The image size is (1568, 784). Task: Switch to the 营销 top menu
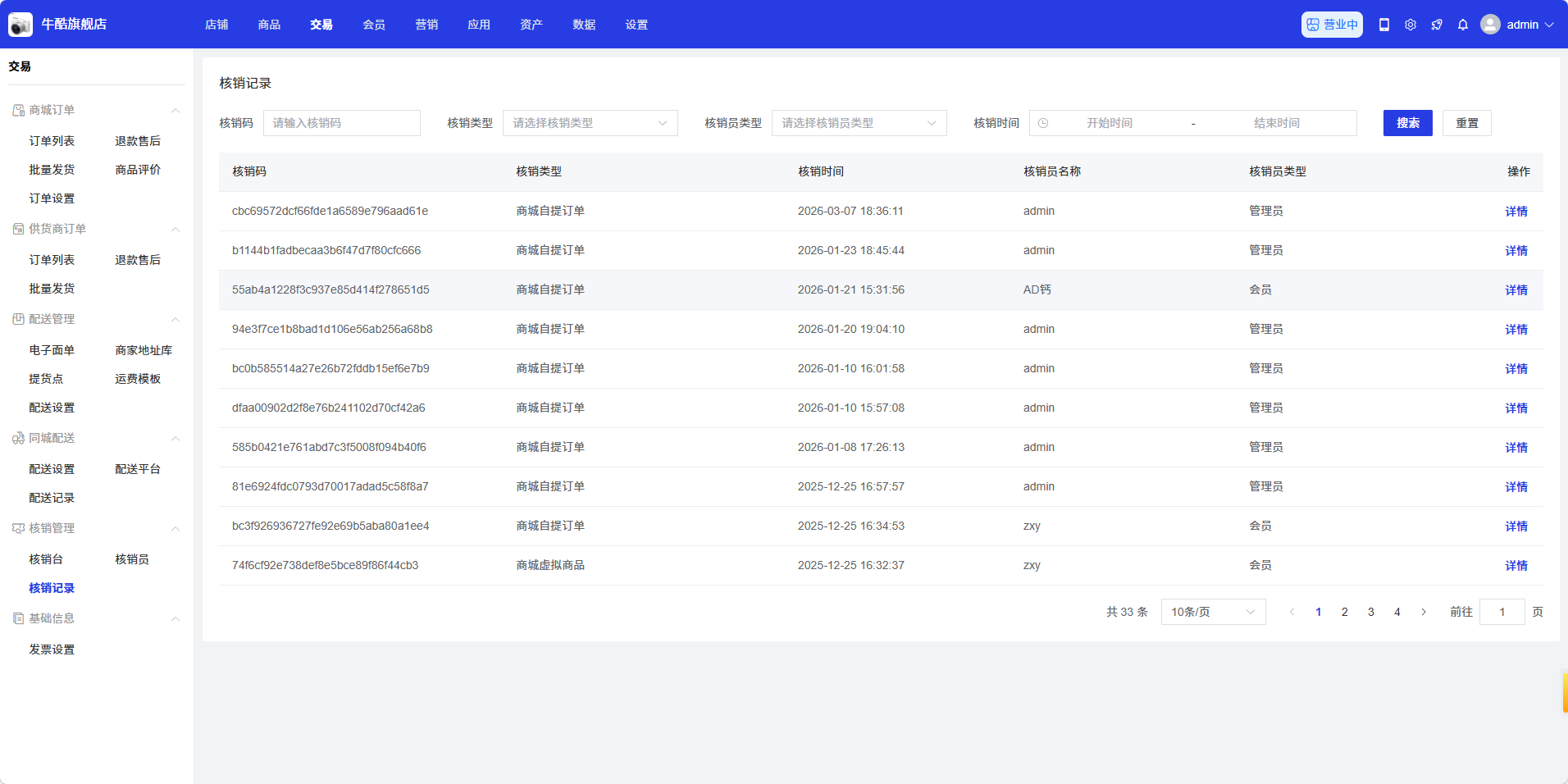click(x=426, y=25)
